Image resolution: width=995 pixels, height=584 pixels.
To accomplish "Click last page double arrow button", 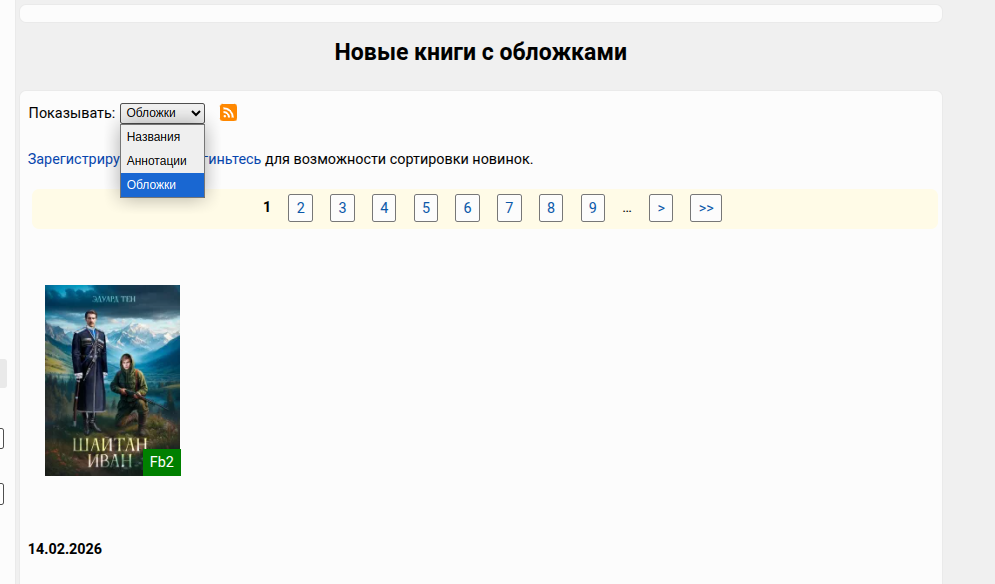I will tap(706, 208).
